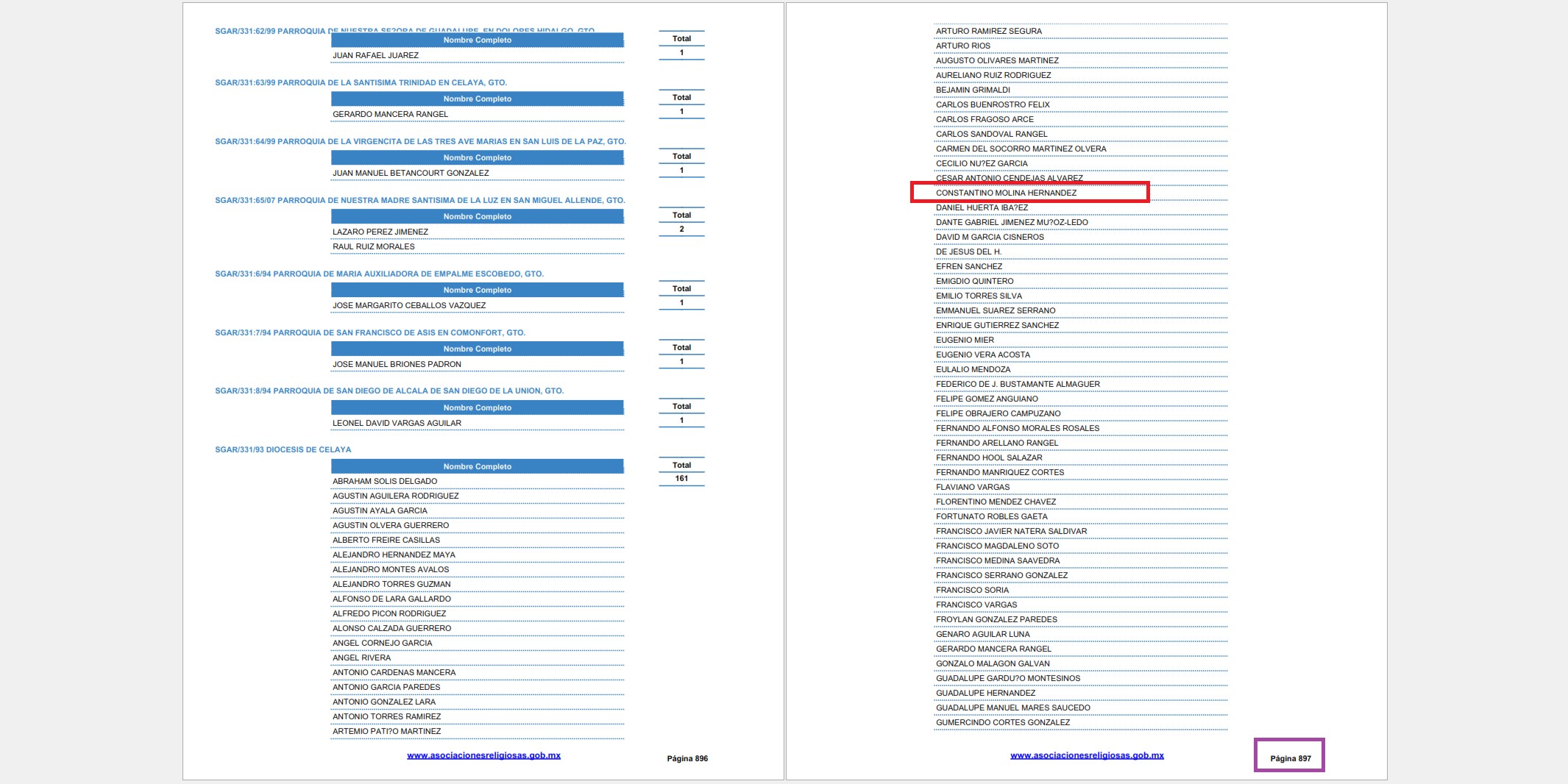Select the name ARTURO RAMIREZ SEGURA
1568x784 pixels.
click(x=989, y=31)
